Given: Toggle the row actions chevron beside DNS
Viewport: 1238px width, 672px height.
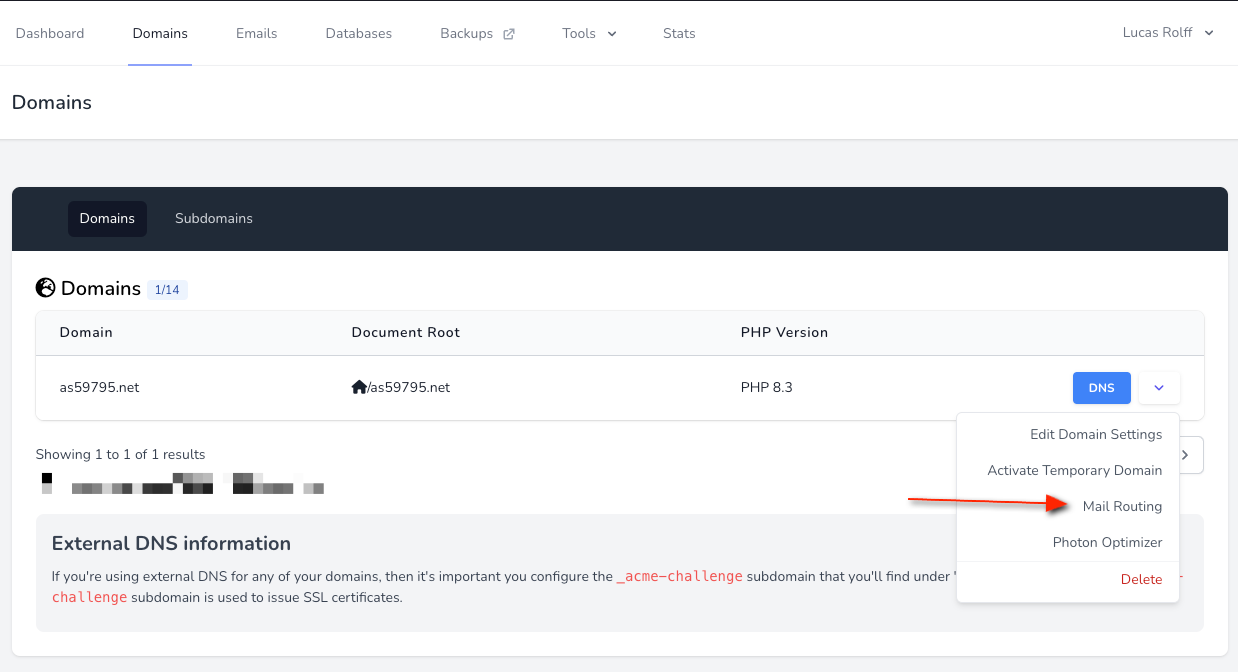Looking at the screenshot, I should 1159,388.
